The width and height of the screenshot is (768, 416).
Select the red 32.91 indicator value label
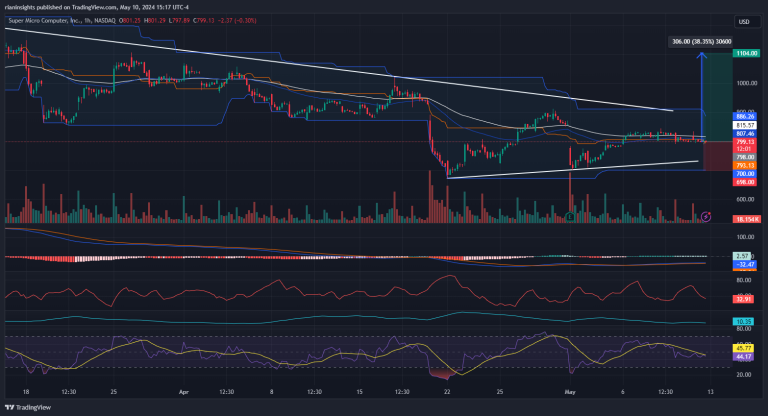point(744,298)
